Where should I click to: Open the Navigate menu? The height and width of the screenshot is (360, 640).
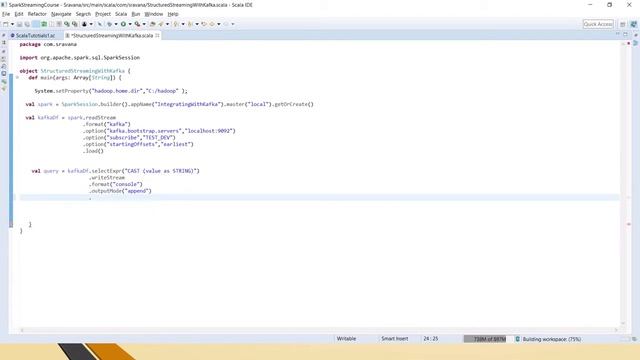61,14
